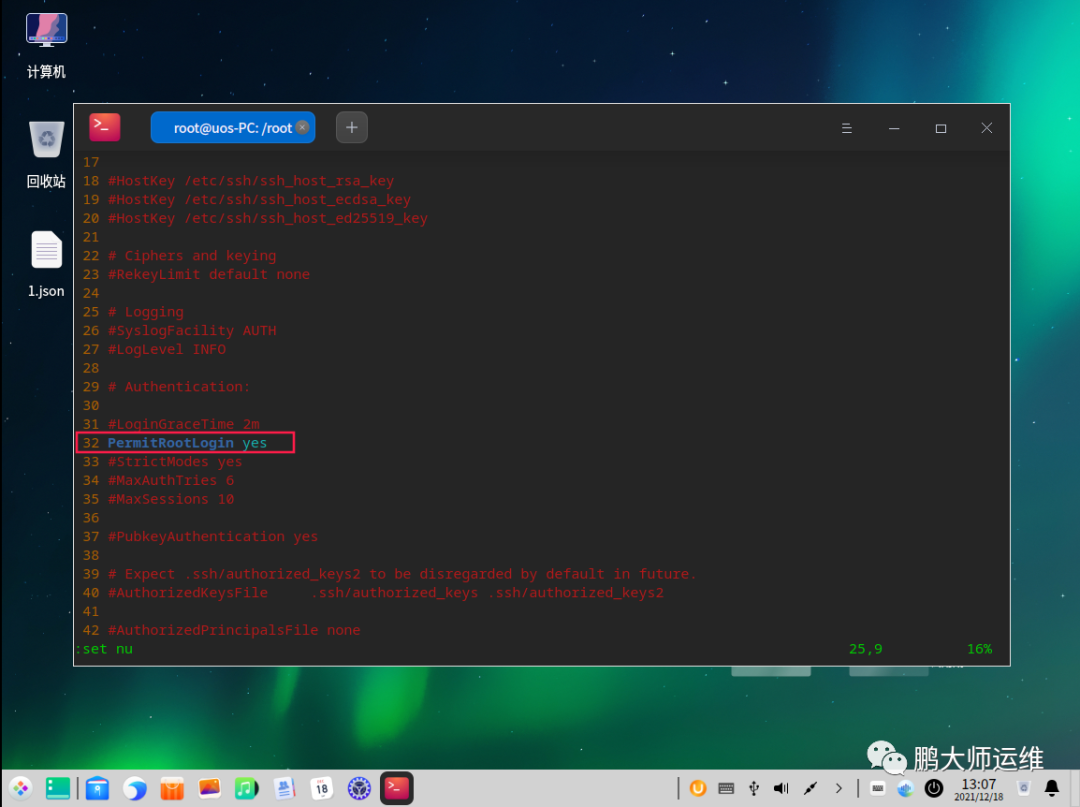Open the launcher icon in the dock
Image resolution: width=1080 pixels, height=807 pixels.
pyautogui.click(x=21, y=788)
